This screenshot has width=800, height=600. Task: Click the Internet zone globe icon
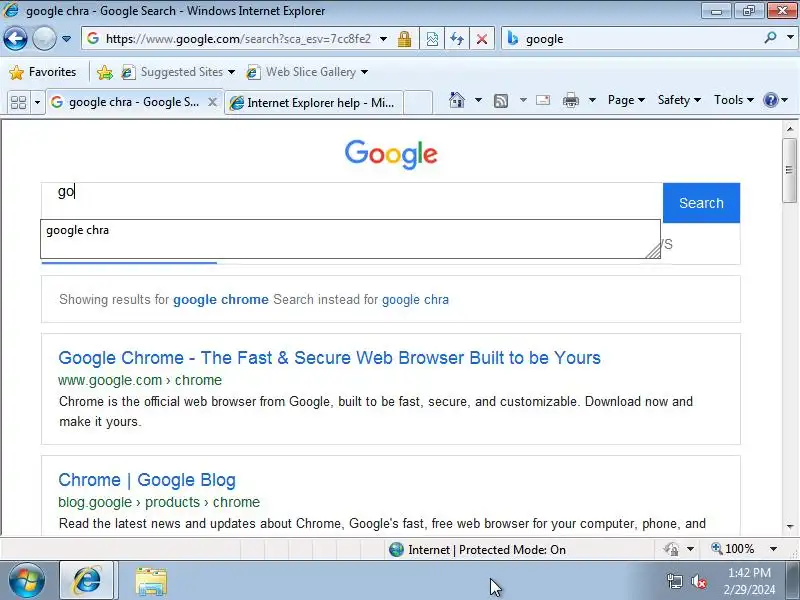[396, 549]
